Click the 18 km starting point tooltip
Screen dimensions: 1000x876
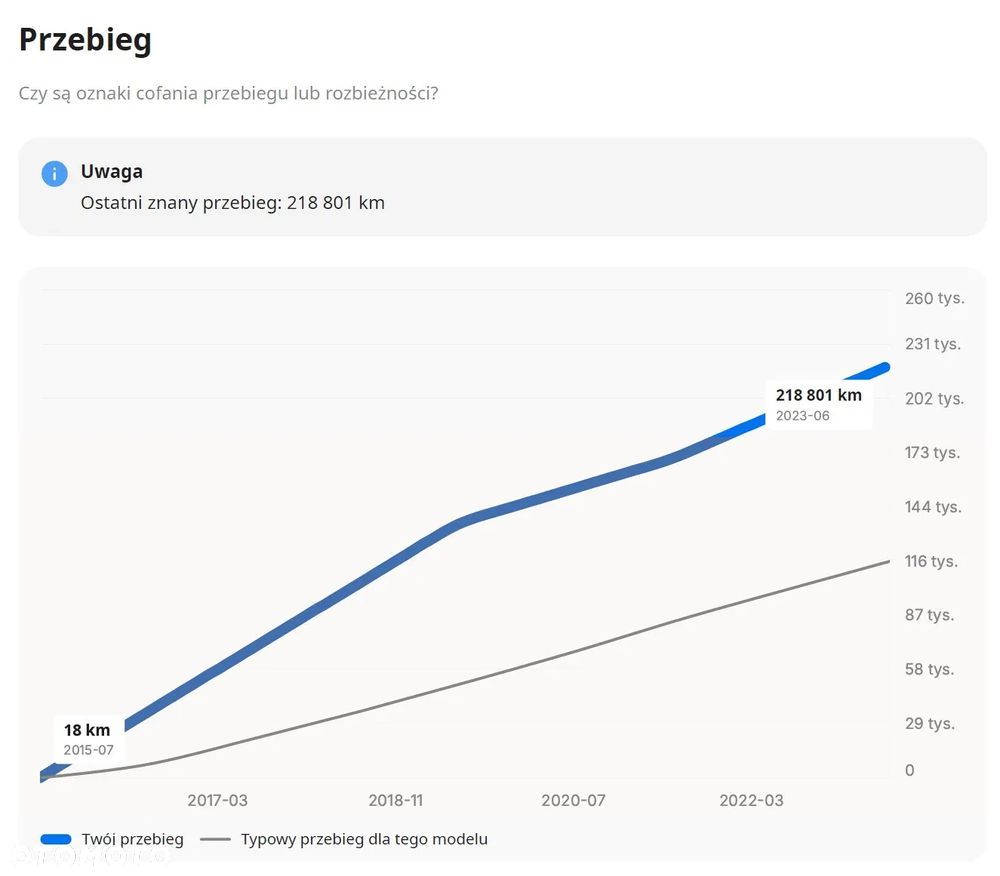pyautogui.click(x=88, y=738)
